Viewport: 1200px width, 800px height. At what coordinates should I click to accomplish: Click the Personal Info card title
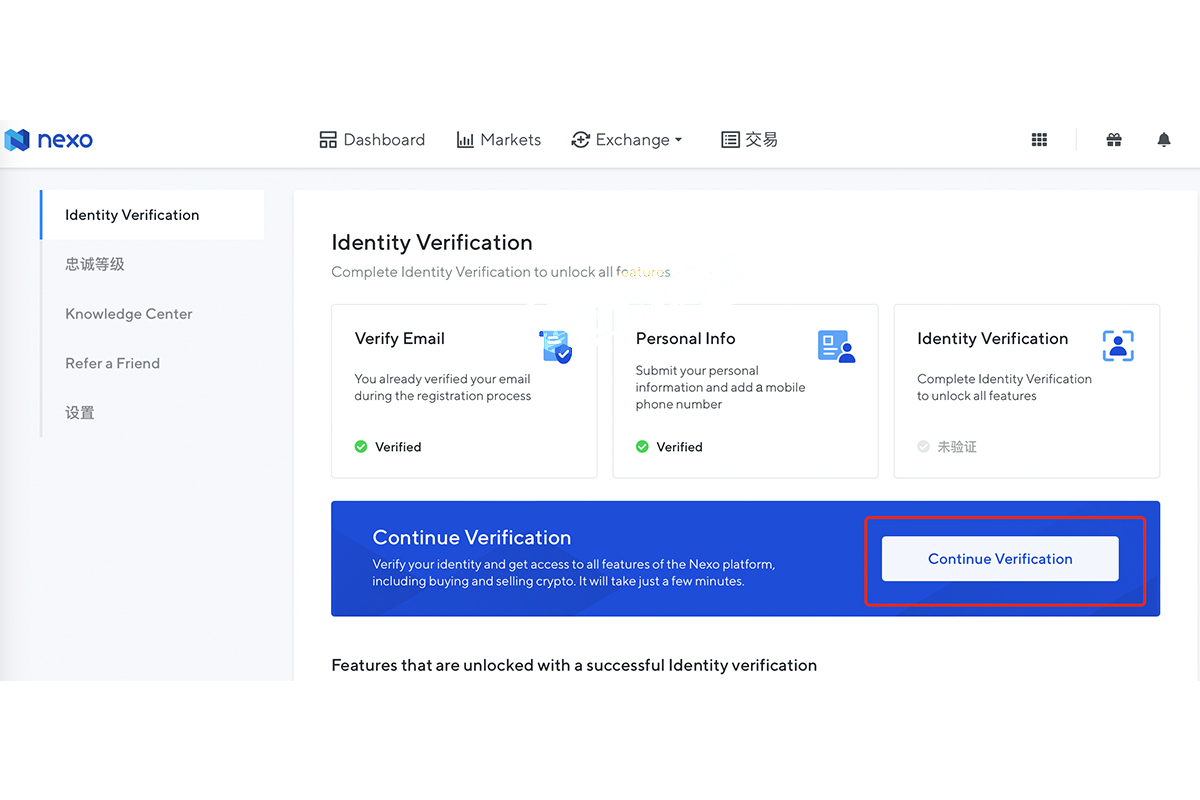tap(686, 339)
